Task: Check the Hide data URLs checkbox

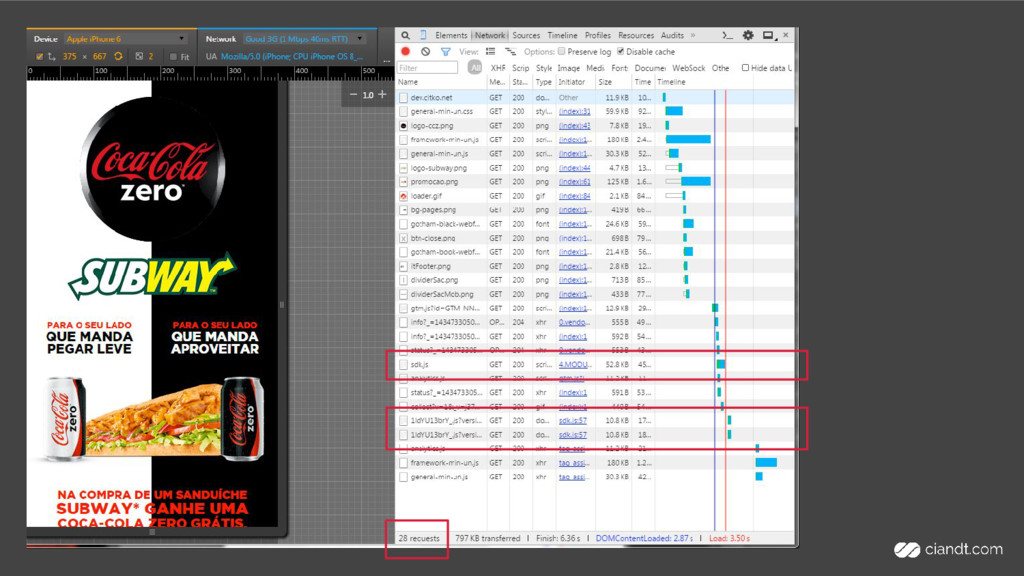Action: [x=745, y=68]
